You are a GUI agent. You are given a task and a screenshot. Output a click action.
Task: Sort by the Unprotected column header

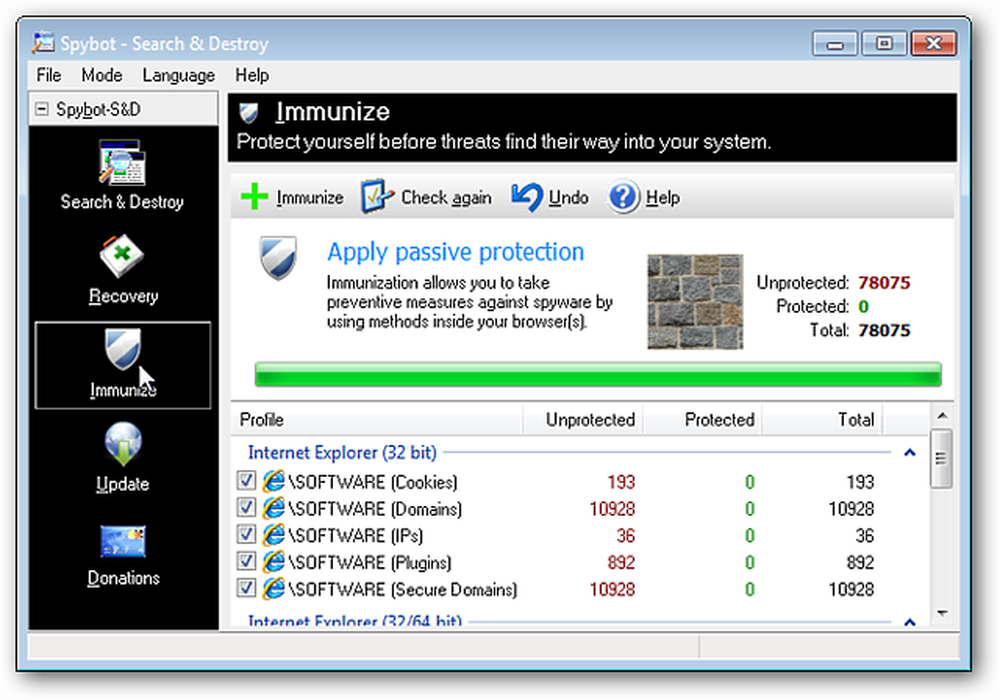point(583,419)
